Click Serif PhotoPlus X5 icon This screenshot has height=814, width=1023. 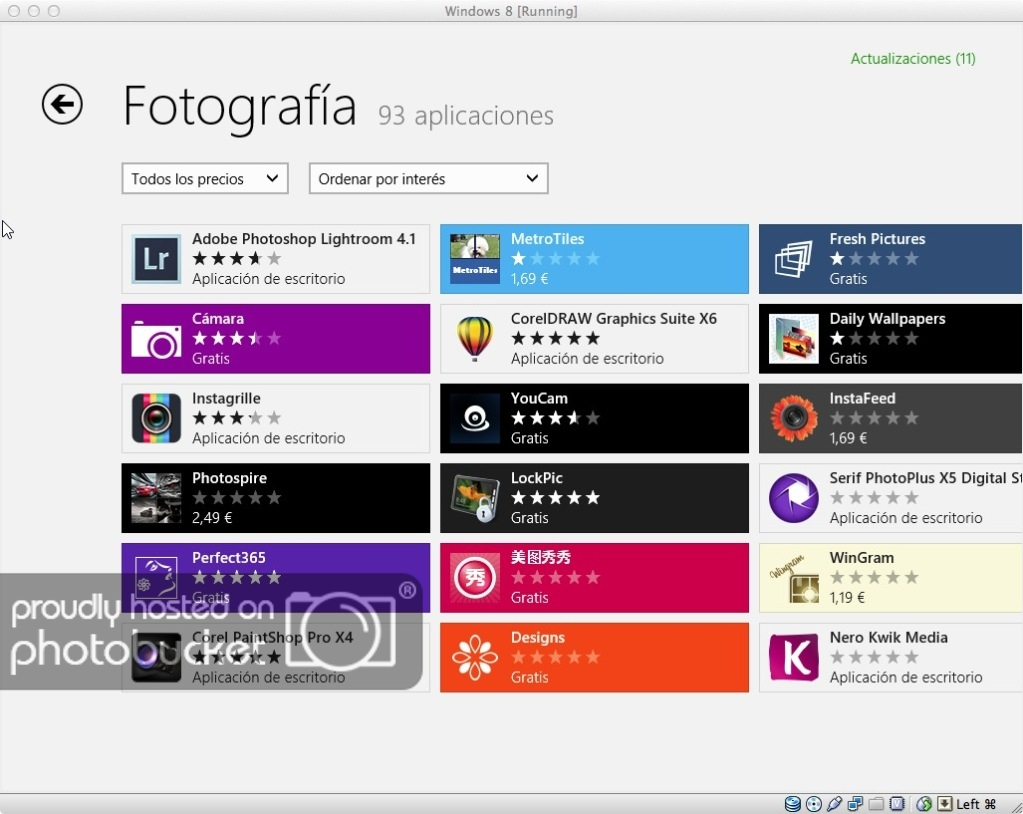coord(793,498)
